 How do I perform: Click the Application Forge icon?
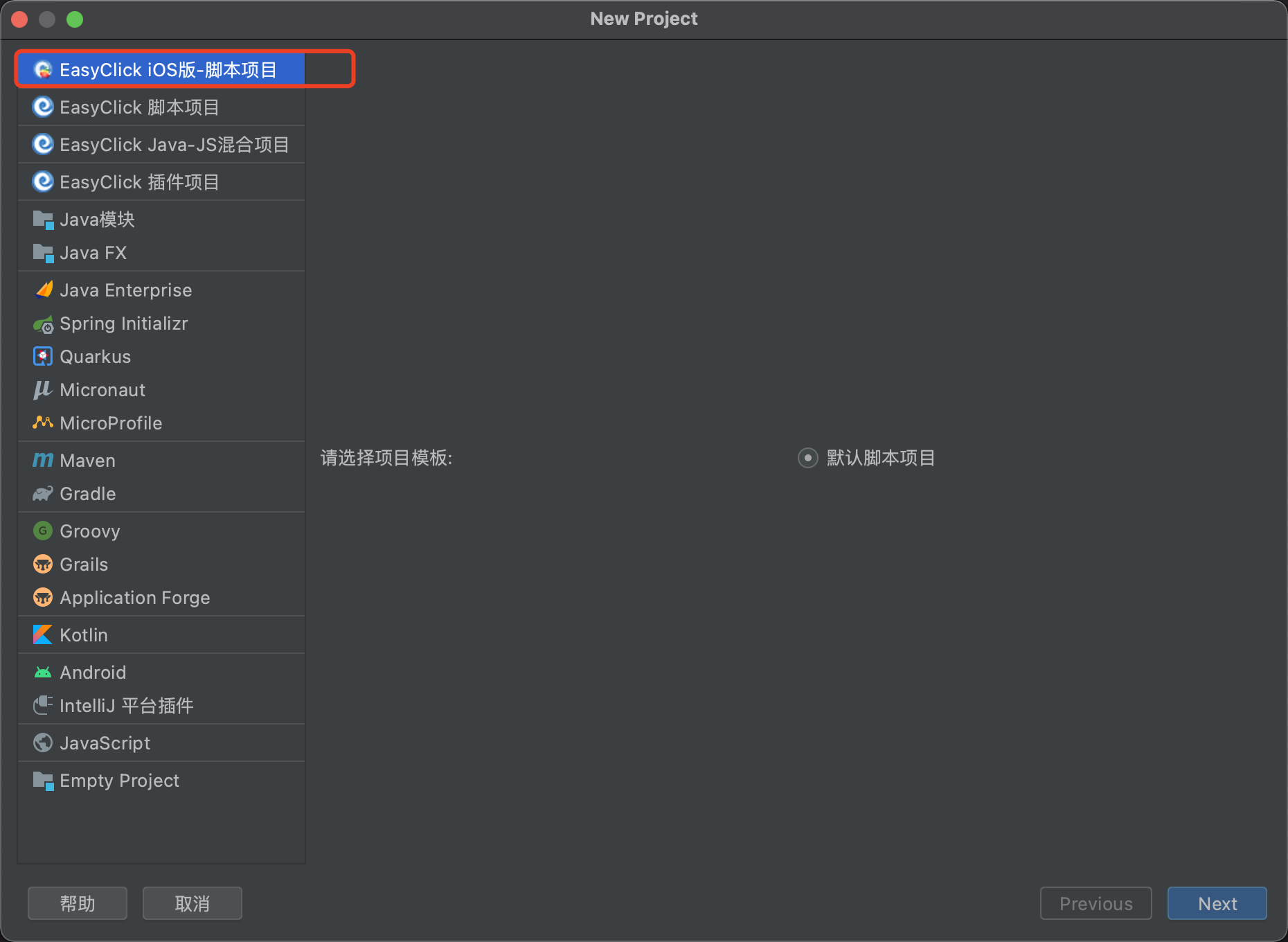coord(43,597)
